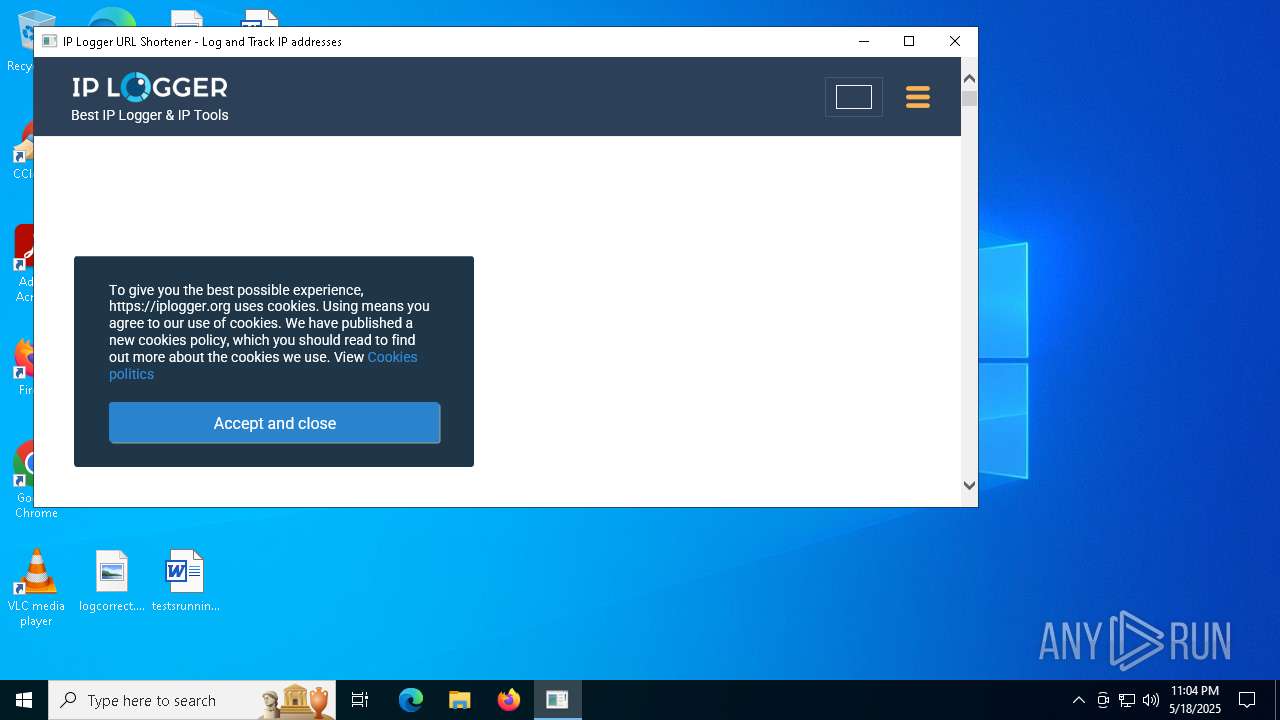Click the Best IP Logger & IP Tools tagline
Screen dimensions: 1280x720
point(150,115)
